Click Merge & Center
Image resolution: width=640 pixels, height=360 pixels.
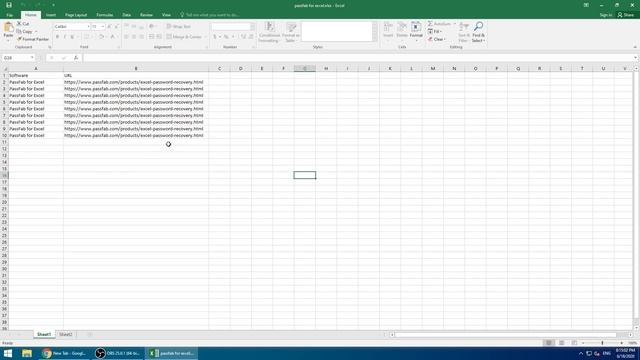click(x=184, y=37)
